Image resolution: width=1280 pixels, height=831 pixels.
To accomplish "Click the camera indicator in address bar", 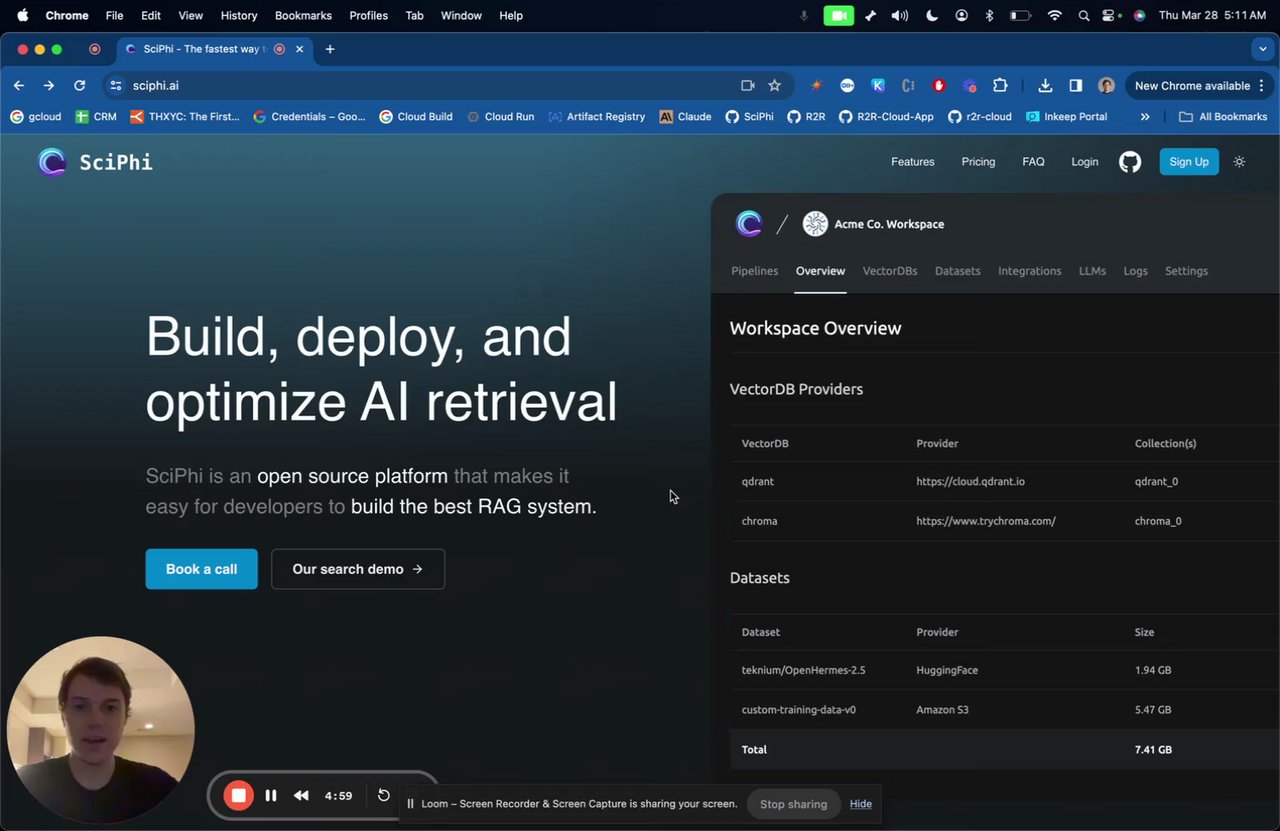I will point(747,86).
